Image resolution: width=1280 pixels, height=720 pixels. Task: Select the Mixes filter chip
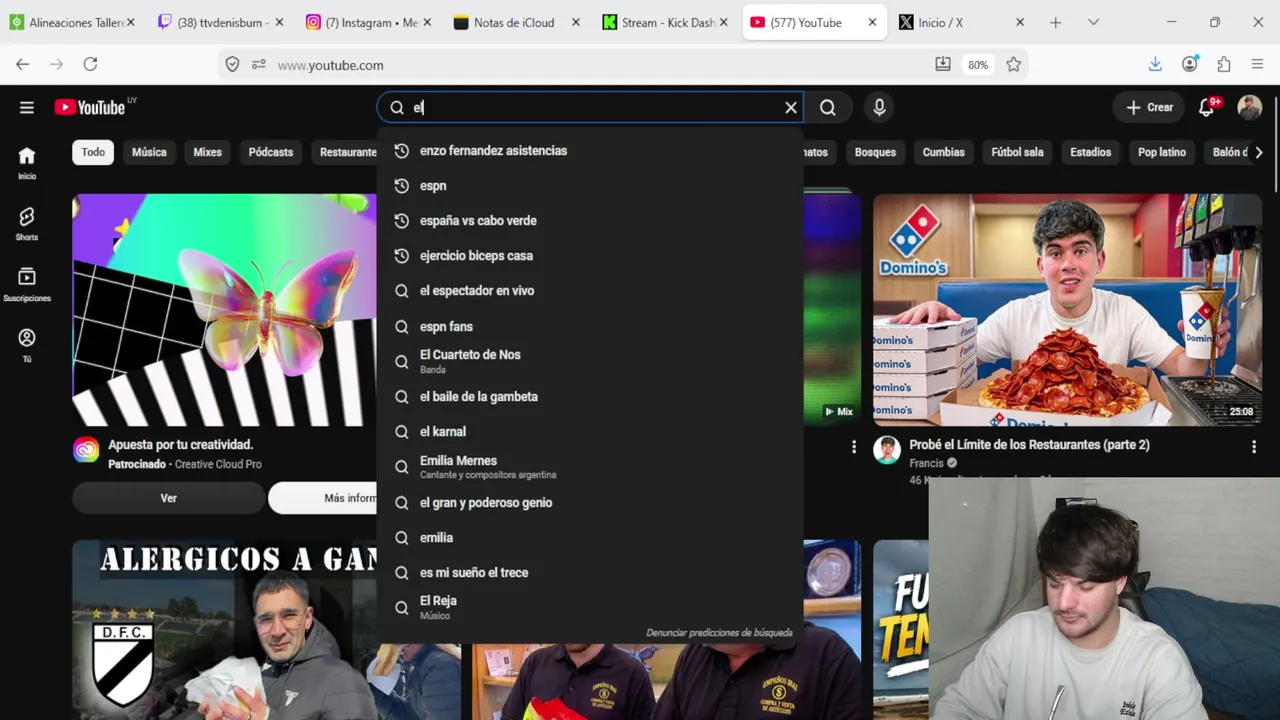coord(207,152)
